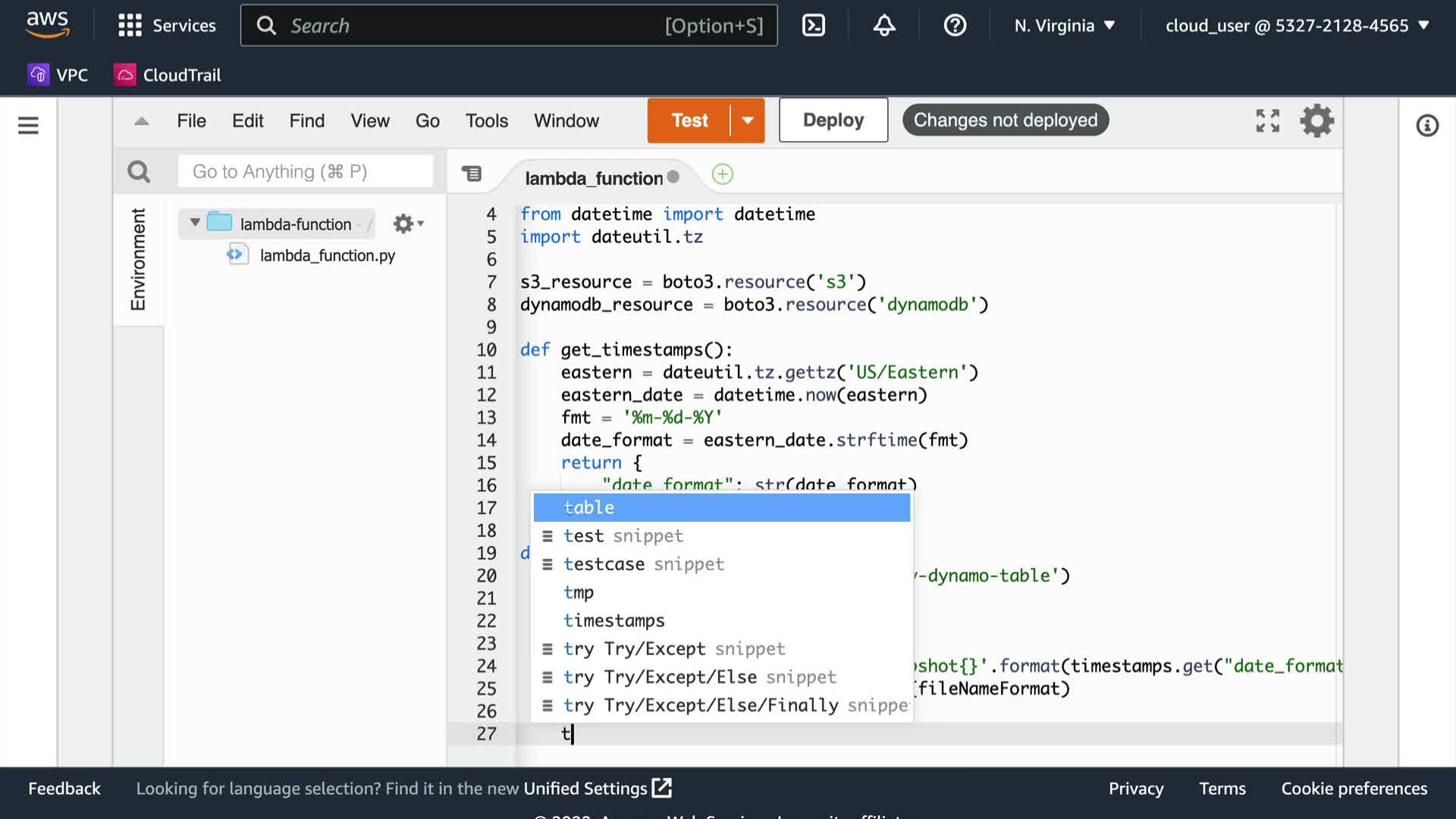Select the lambda_function tab
1456x819 pixels.
click(594, 178)
